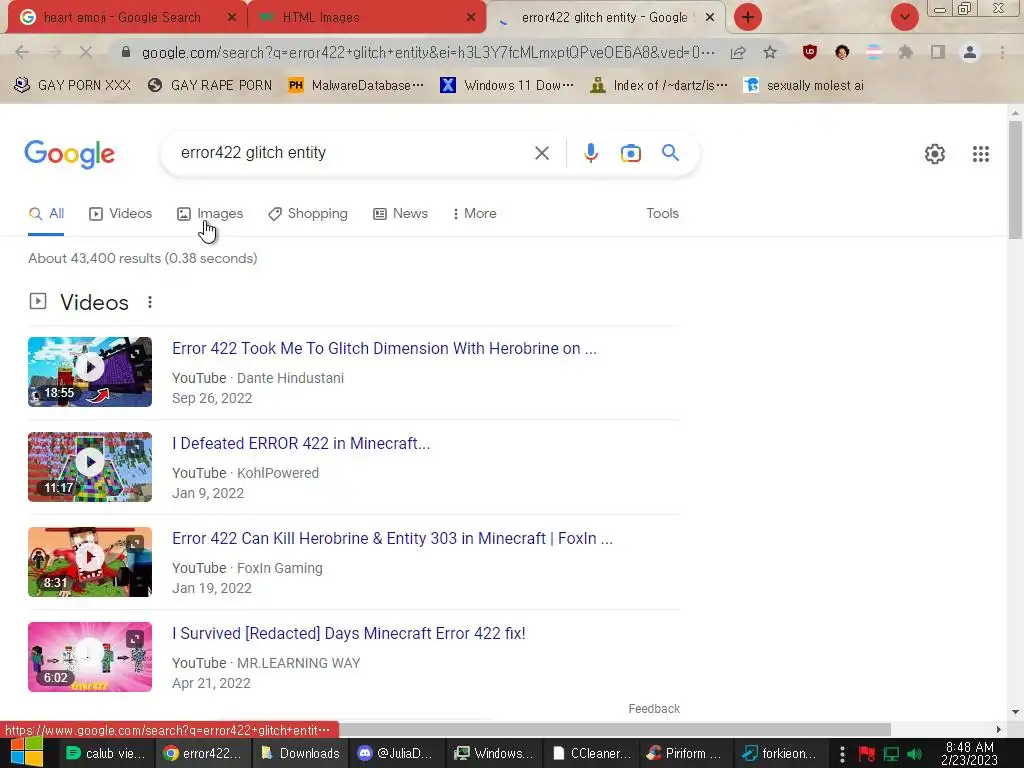Image resolution: width=1024 pixels, height=768 pixels.
Task: Play the 18:55 video thumbnail
Action: coord(90,372)
